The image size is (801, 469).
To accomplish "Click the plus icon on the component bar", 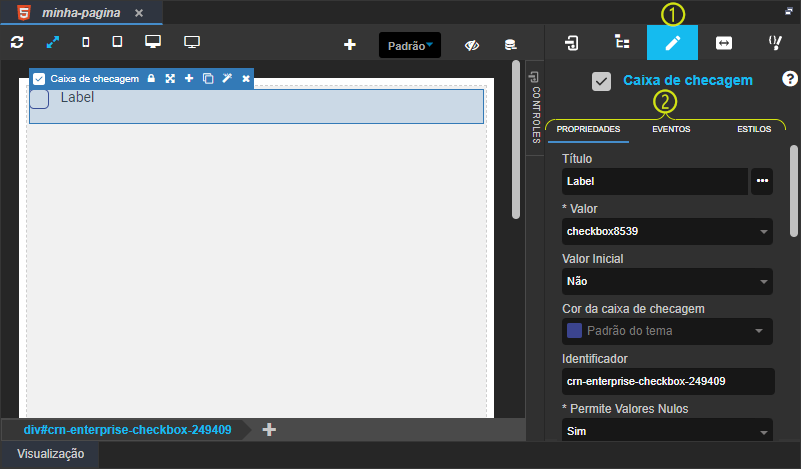I will click(189, 79).
